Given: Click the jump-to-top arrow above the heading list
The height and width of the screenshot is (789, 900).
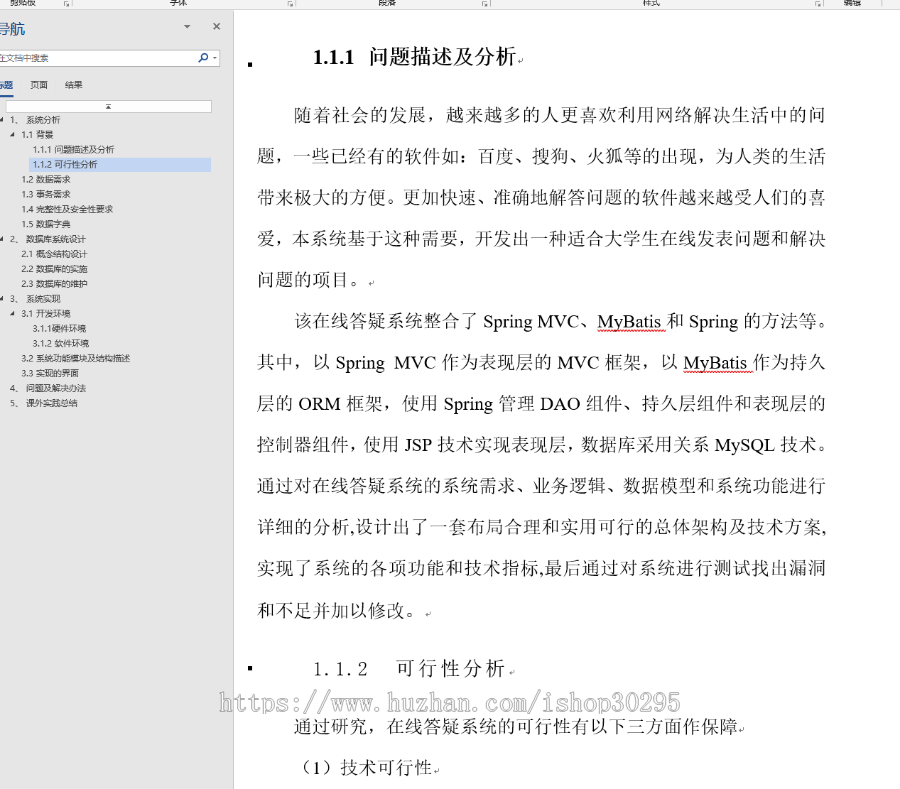Looking at the screenshot, I should (x=108, y=105).
